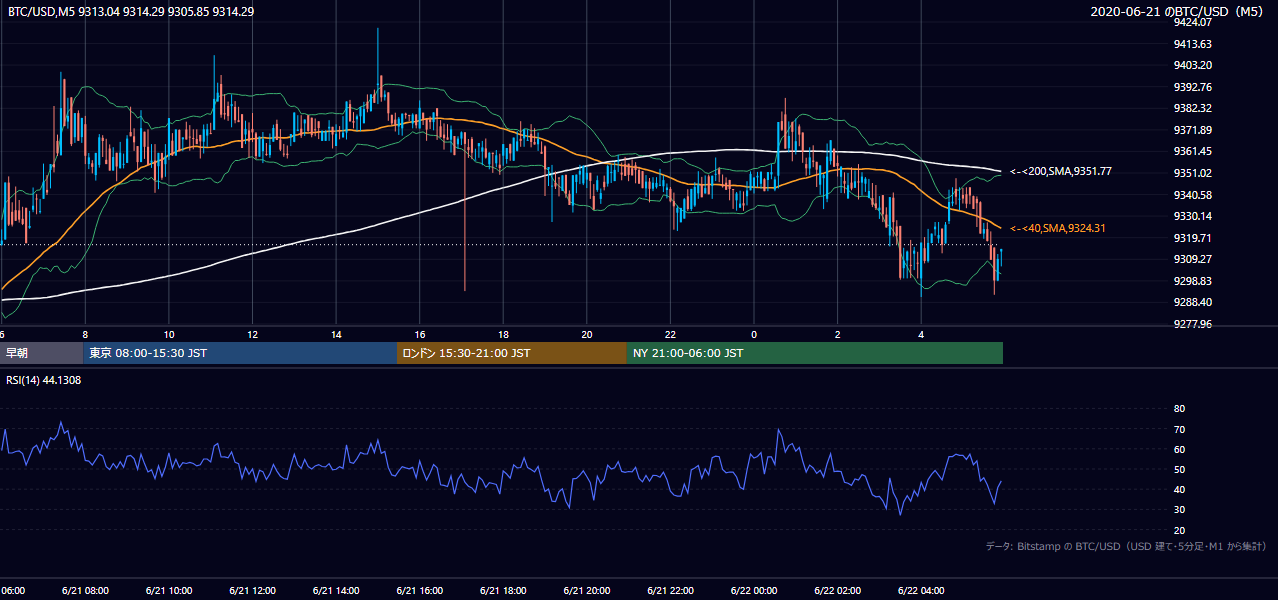Click the 6/21 12:00 bottom time label

252,591
